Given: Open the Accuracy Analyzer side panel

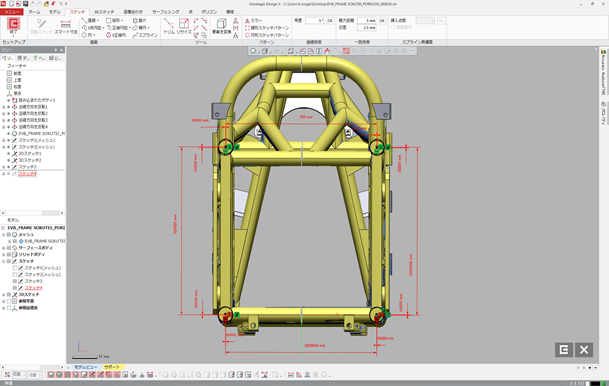Looking at the screenshot, I should pos(603,73).
